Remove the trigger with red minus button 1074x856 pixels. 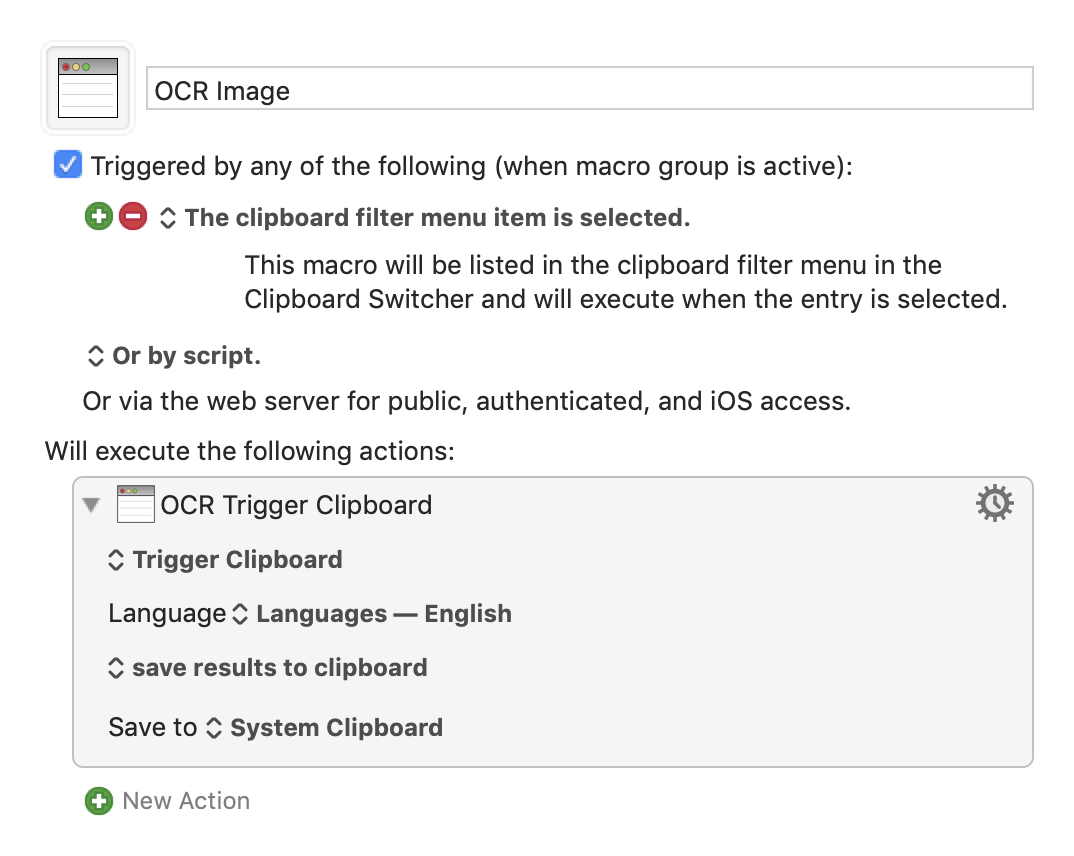tap(132, 217)
